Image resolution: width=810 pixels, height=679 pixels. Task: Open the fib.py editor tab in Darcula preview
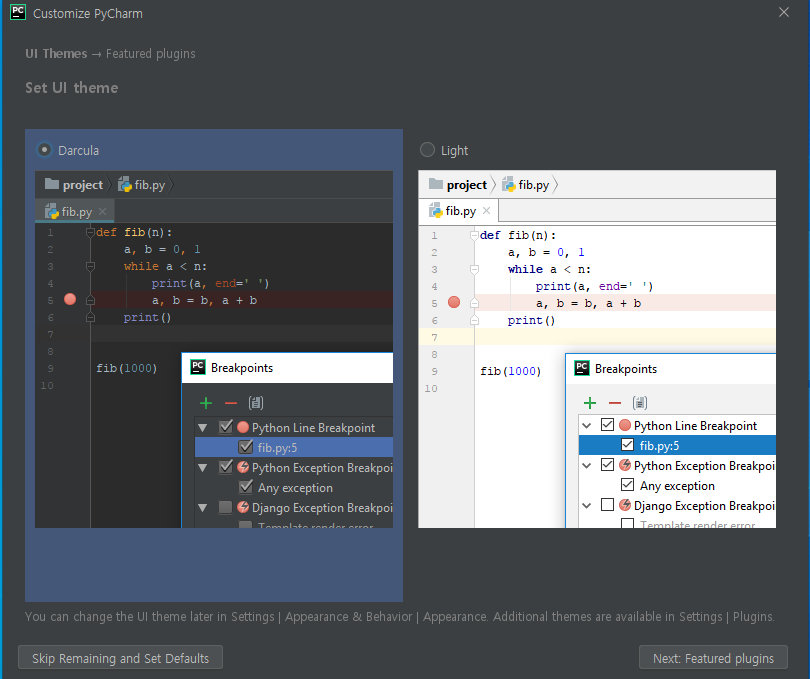[x=74, y=211]
